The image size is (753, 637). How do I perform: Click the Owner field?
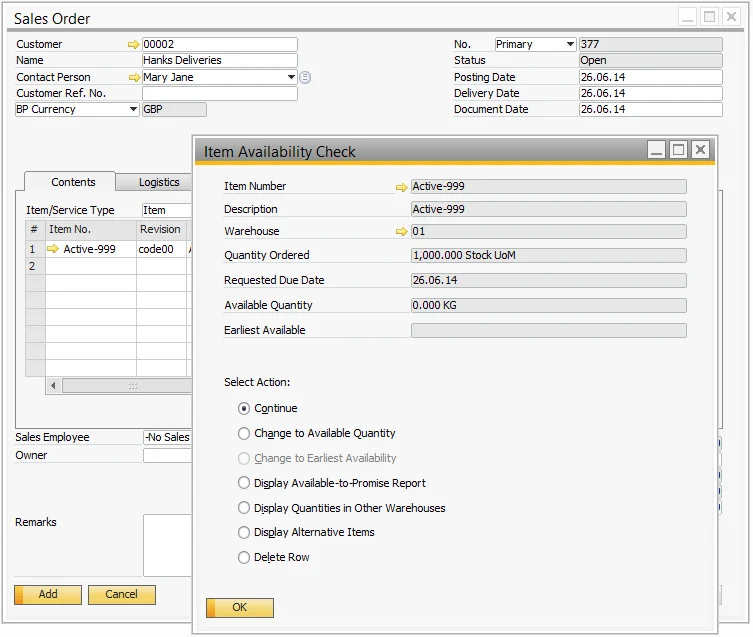(168, 455)
